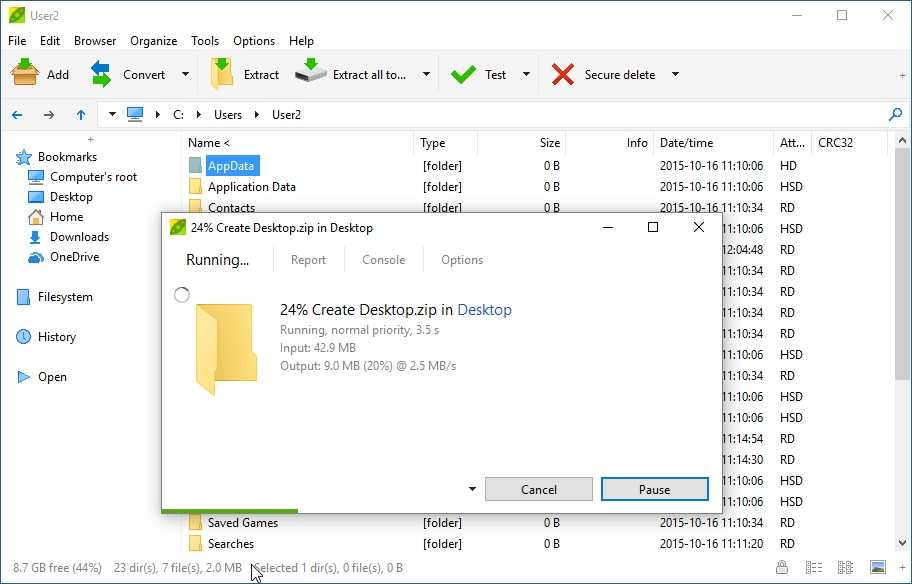Click the search magnifier in address bar
The height and width of the screenshot is (584, 912).
point(895,115)
